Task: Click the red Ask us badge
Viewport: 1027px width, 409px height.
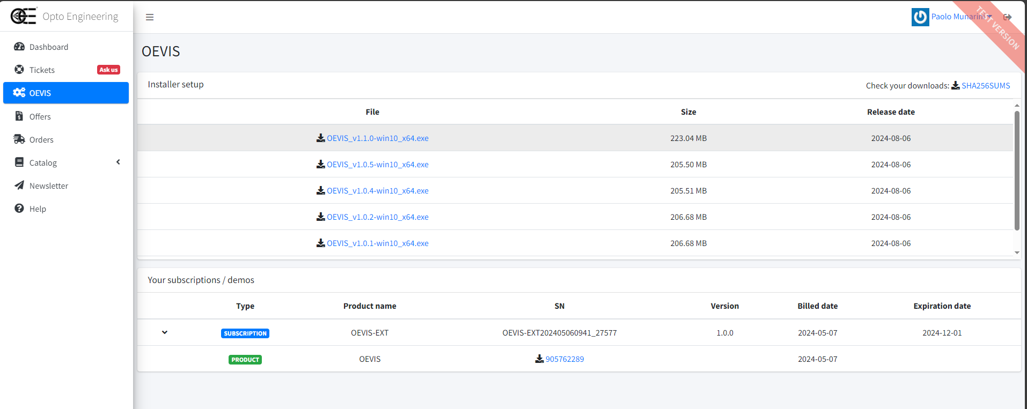Action: tap(109, 69)
